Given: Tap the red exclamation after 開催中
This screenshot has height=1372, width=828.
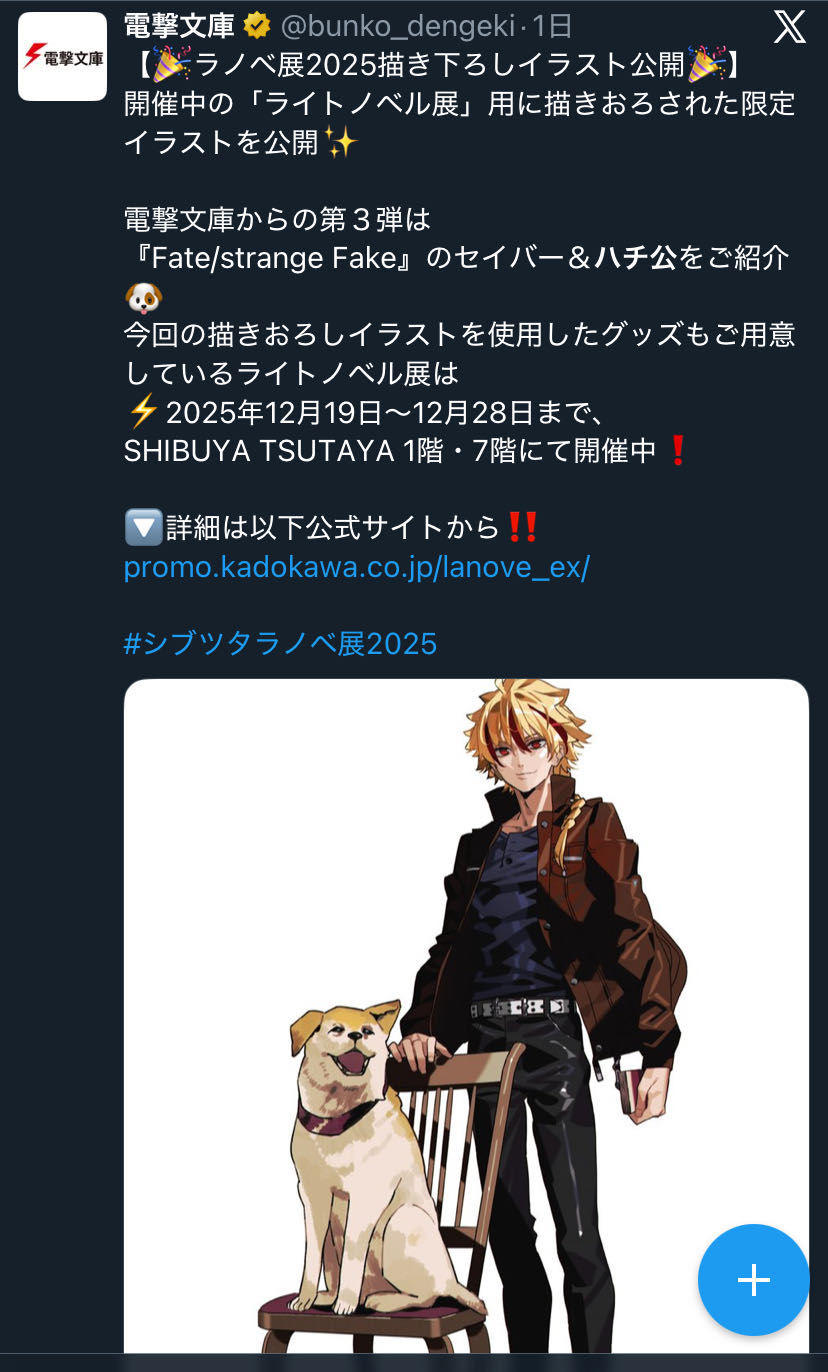Looking at the screenshot, I should (677, 450).
